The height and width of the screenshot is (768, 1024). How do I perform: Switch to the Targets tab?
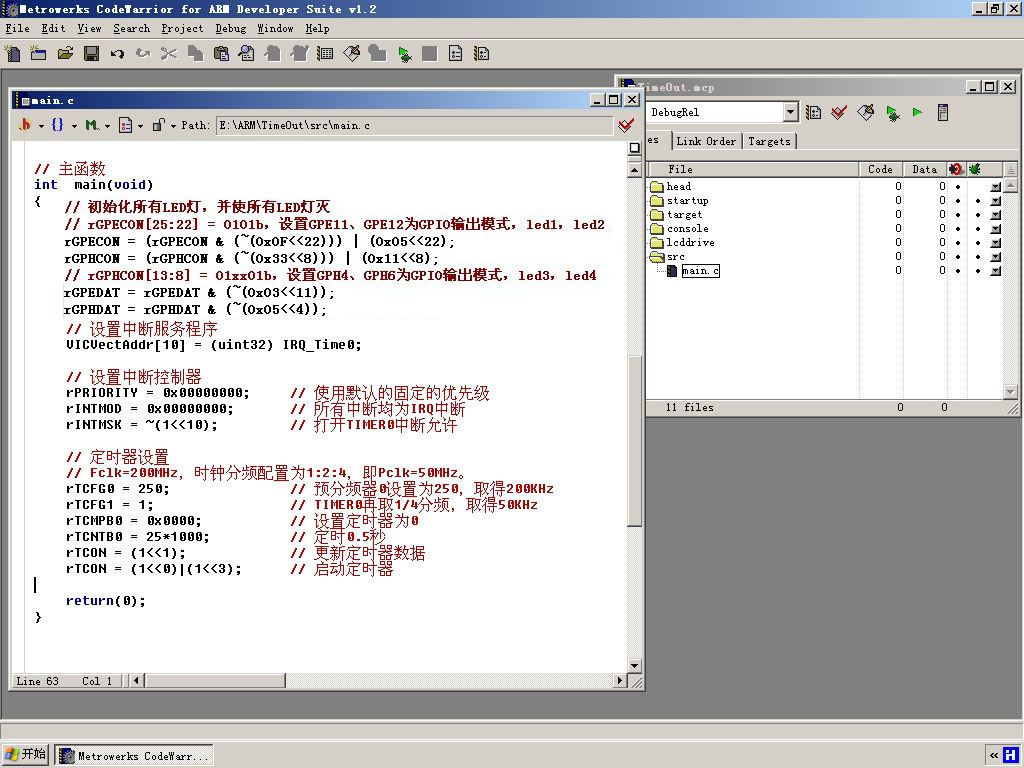click(x=769, y=141)
